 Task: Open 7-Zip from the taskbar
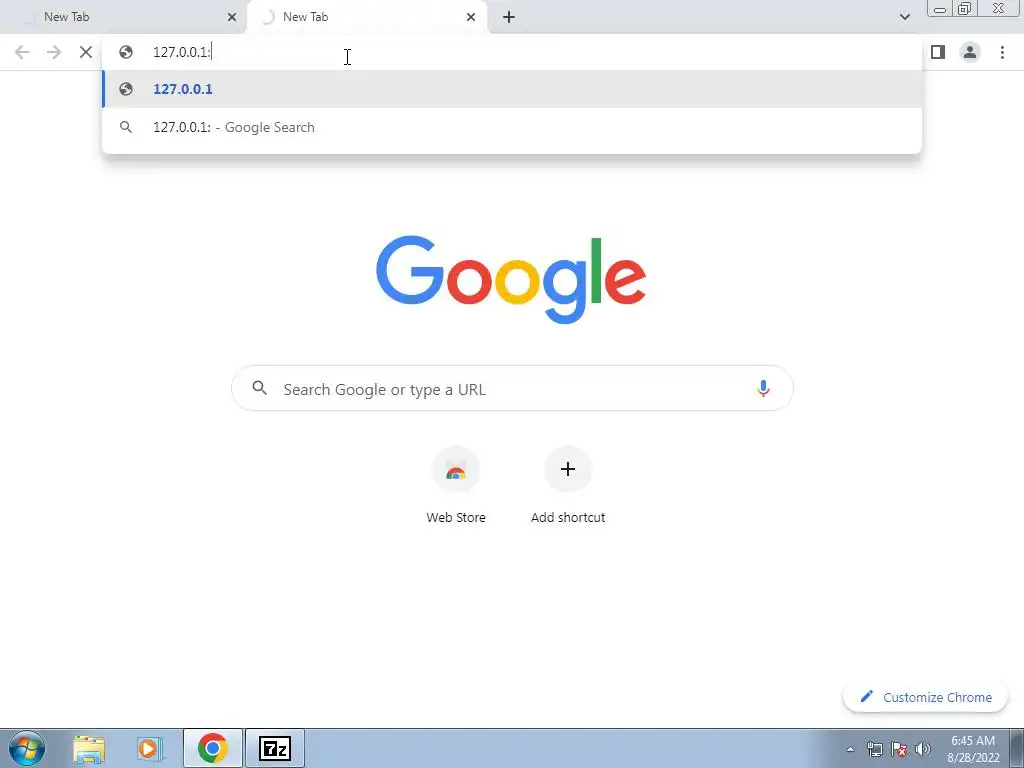pos(275,748)
